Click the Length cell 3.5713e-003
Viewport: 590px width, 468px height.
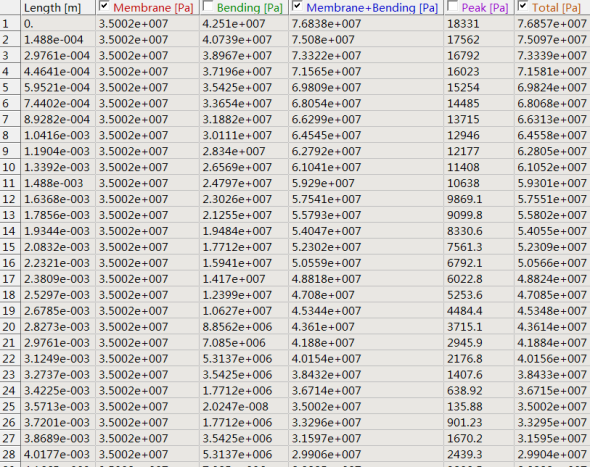click(58, 407)
